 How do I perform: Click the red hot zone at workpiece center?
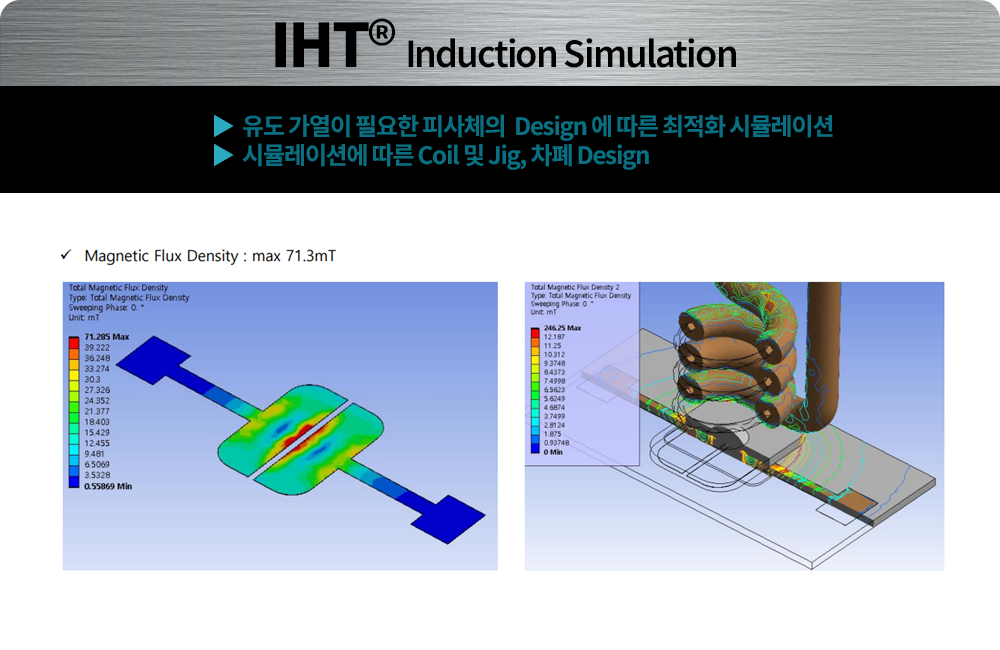click(x=299, y=440)
